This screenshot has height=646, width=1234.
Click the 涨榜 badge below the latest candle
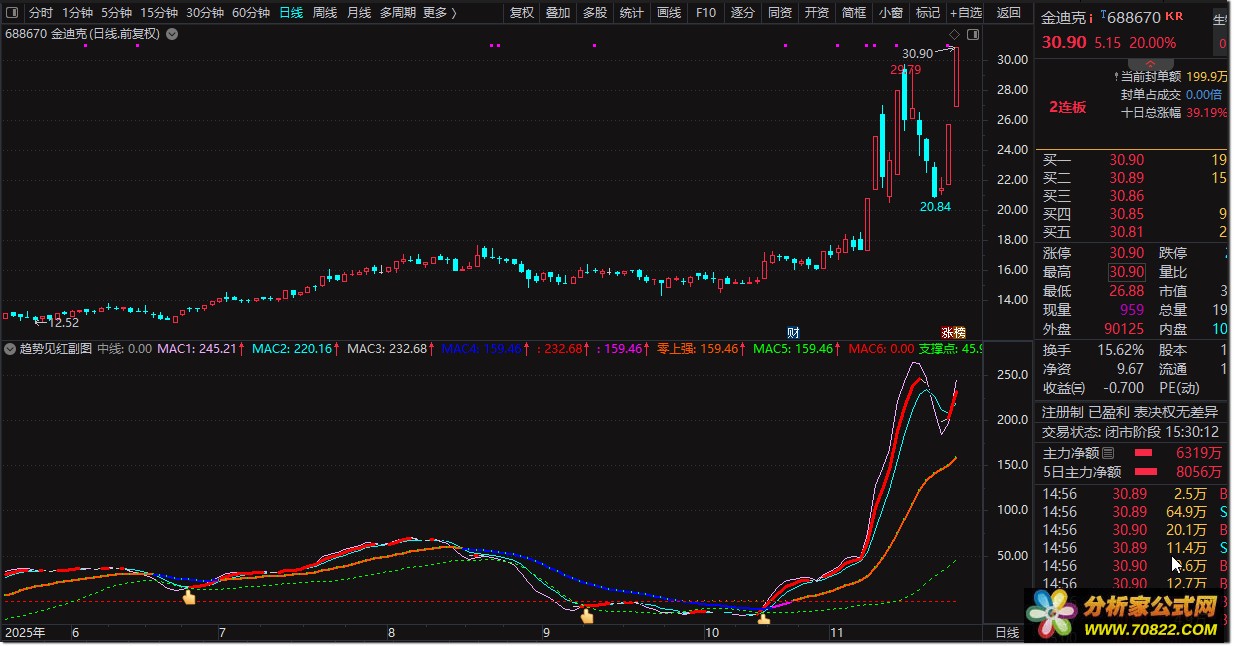pyautogui.click(x=953, y=332)
